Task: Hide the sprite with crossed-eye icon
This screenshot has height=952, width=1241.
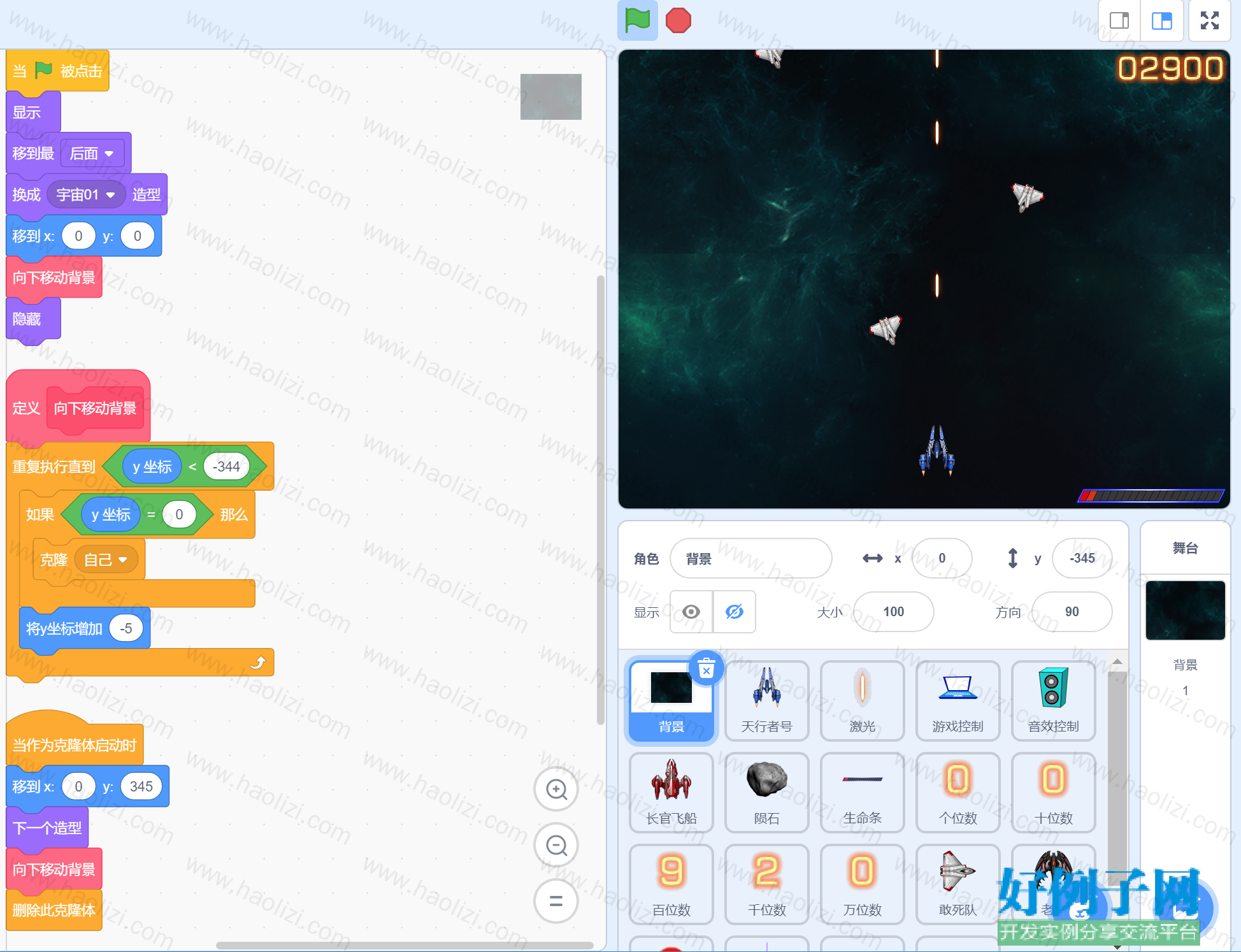Action: point(735,612)
